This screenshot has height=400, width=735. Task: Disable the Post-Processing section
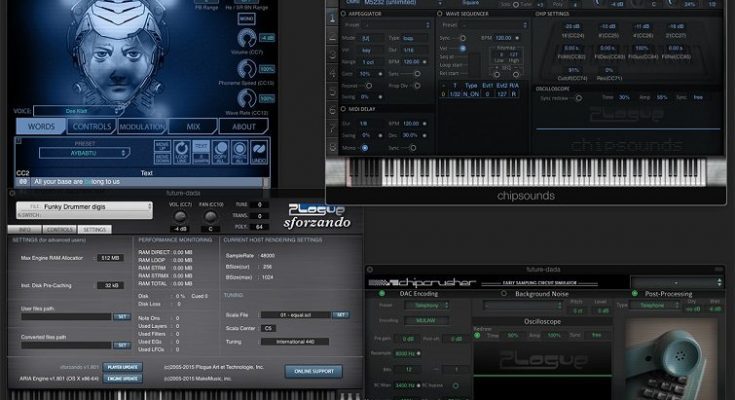(x=635, y=294)
